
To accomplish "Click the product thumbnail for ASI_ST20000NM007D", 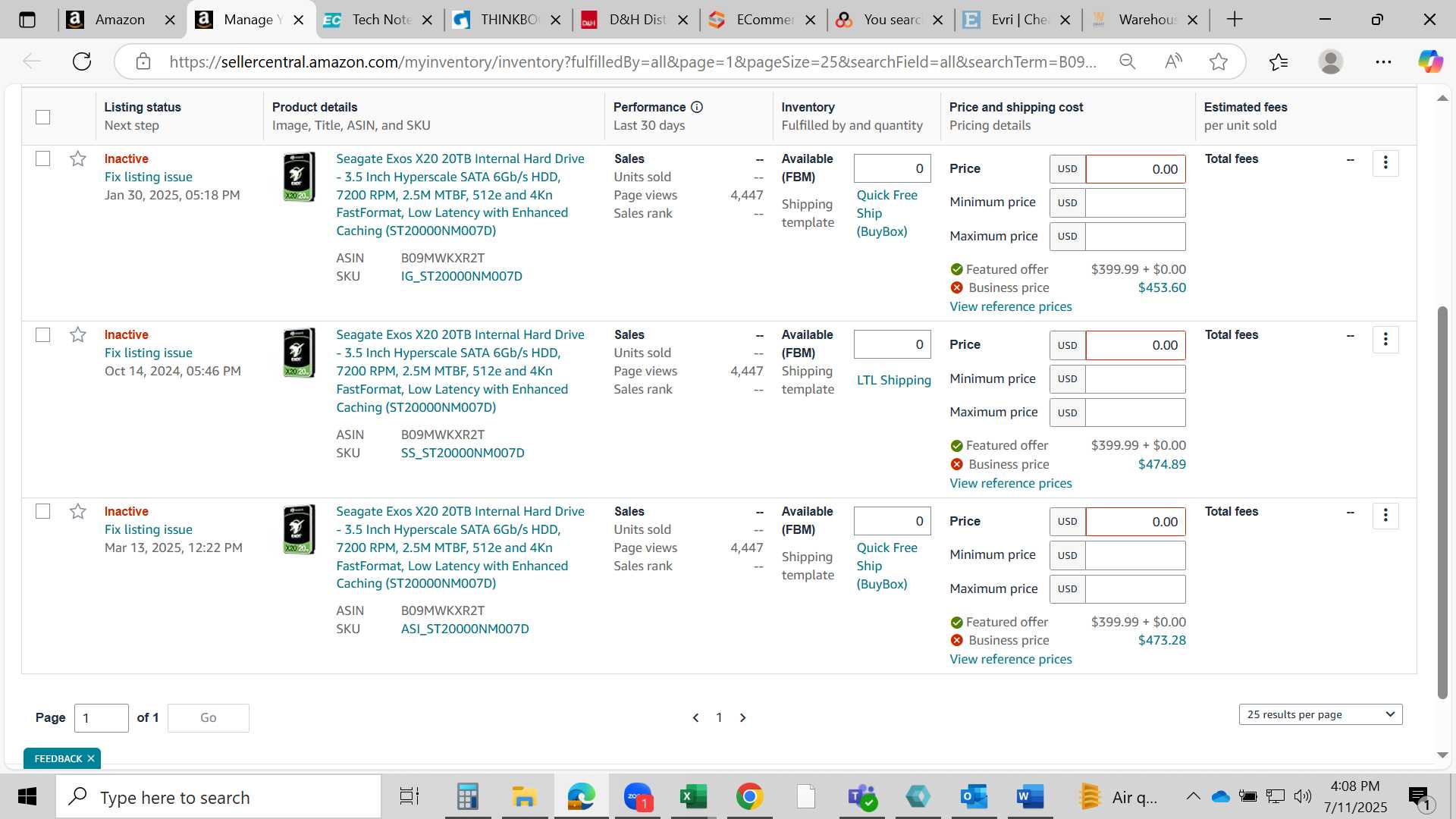I will pos(299,529).
